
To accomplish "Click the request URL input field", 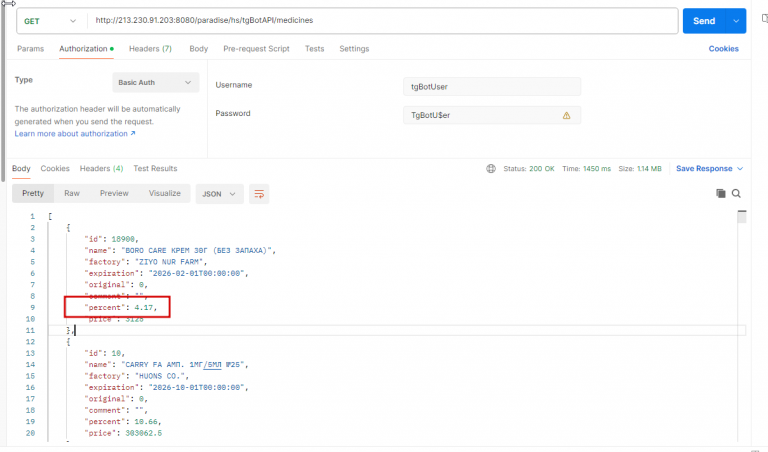I will click(382, 21).
